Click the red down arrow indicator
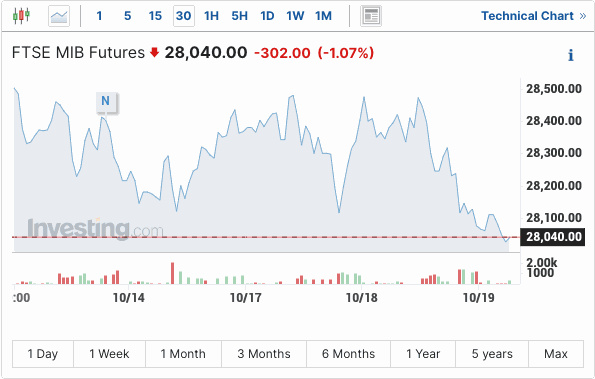Screen dimensions: 595x379 click(x=154, y=52)
